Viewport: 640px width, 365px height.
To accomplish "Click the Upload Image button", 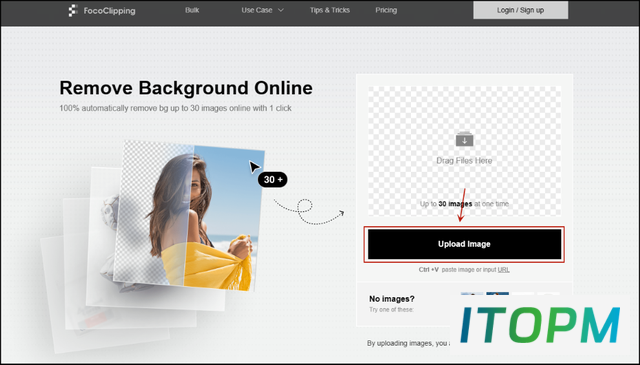I will click(x=464, y=244).
